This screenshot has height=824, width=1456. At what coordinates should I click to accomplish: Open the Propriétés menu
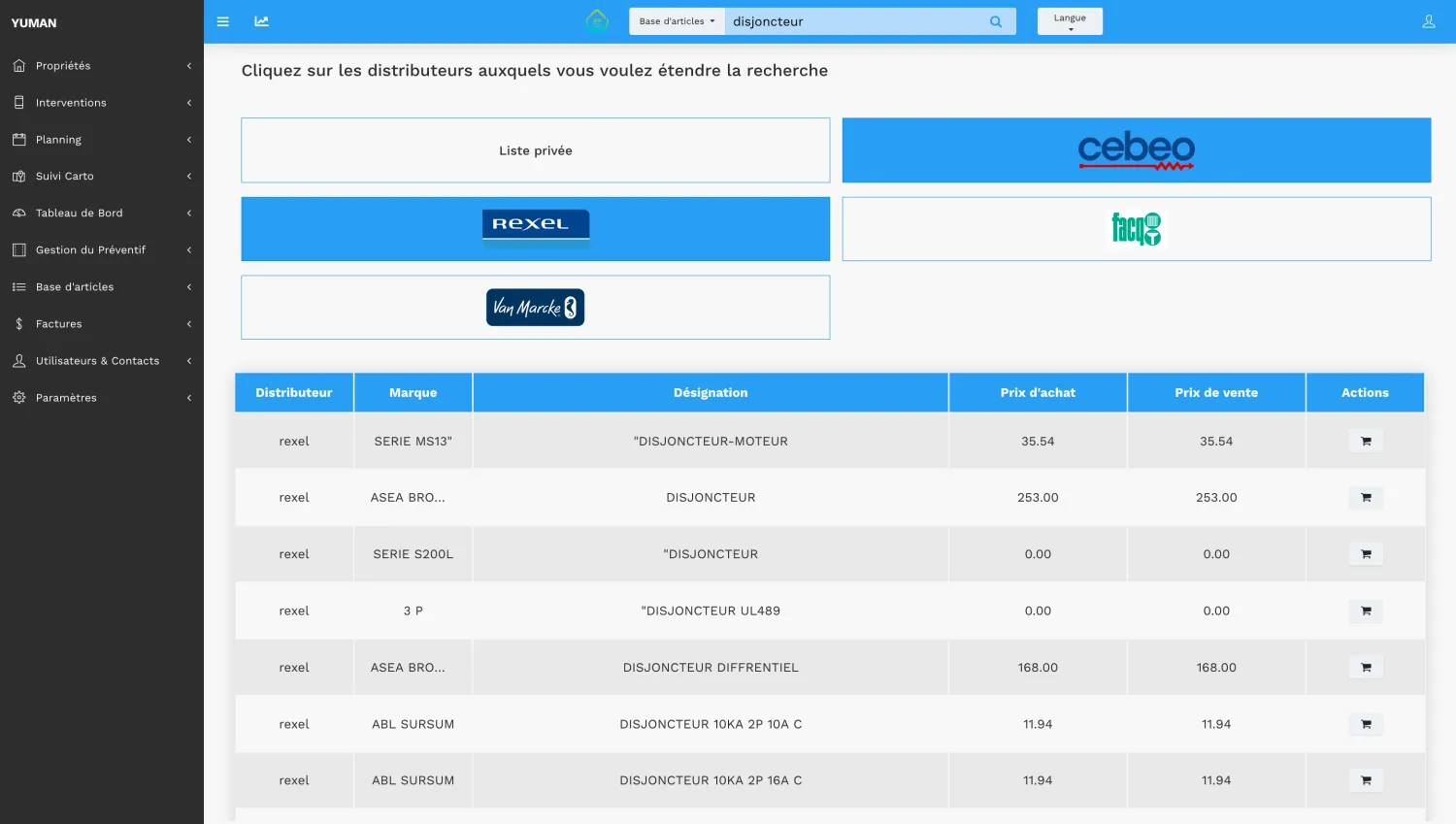[x=102, y=66]
